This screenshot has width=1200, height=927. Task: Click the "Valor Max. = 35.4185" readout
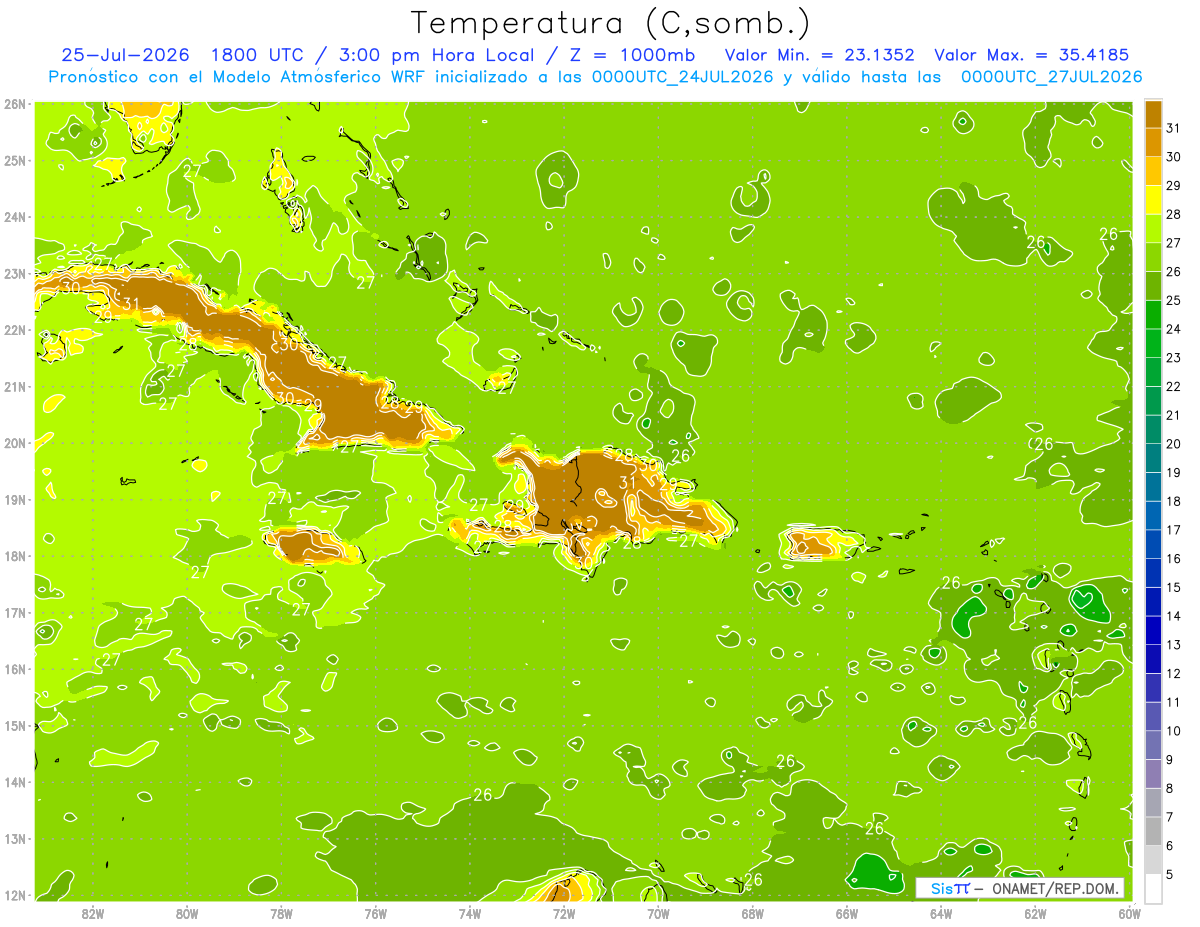pyautogui.click(x=1033, y=55)
